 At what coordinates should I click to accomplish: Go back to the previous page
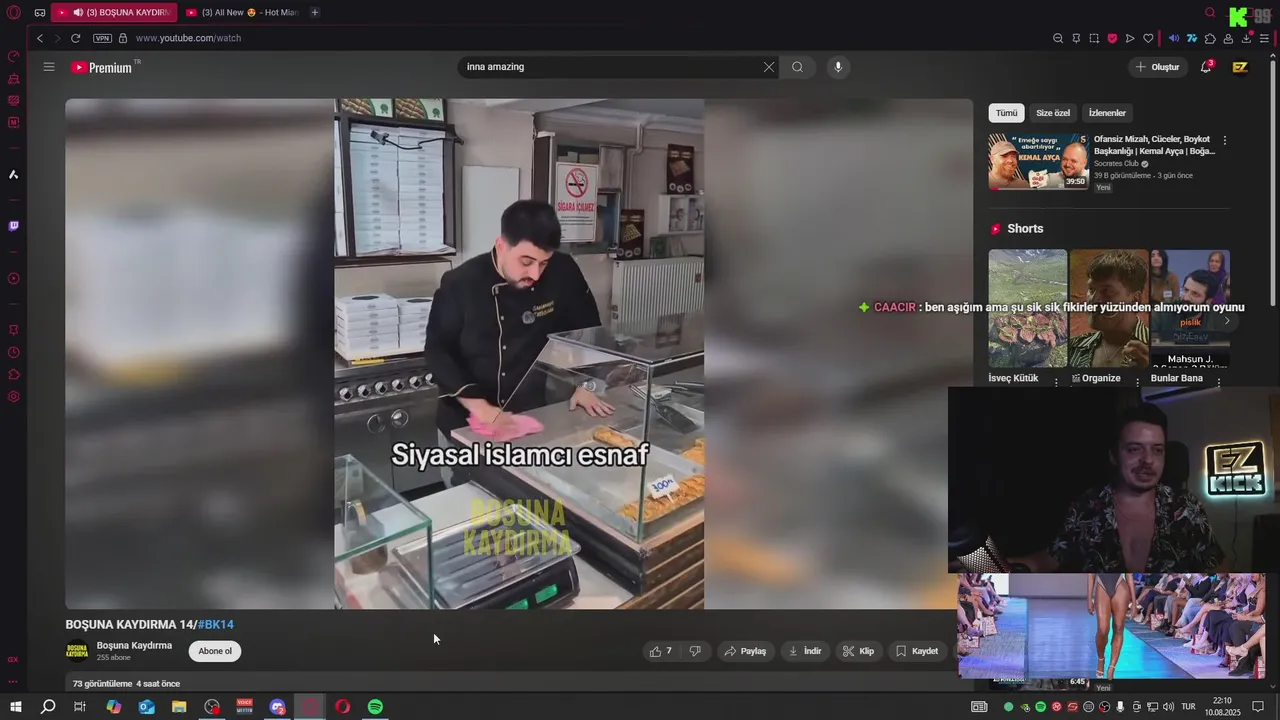coord(40,38)
